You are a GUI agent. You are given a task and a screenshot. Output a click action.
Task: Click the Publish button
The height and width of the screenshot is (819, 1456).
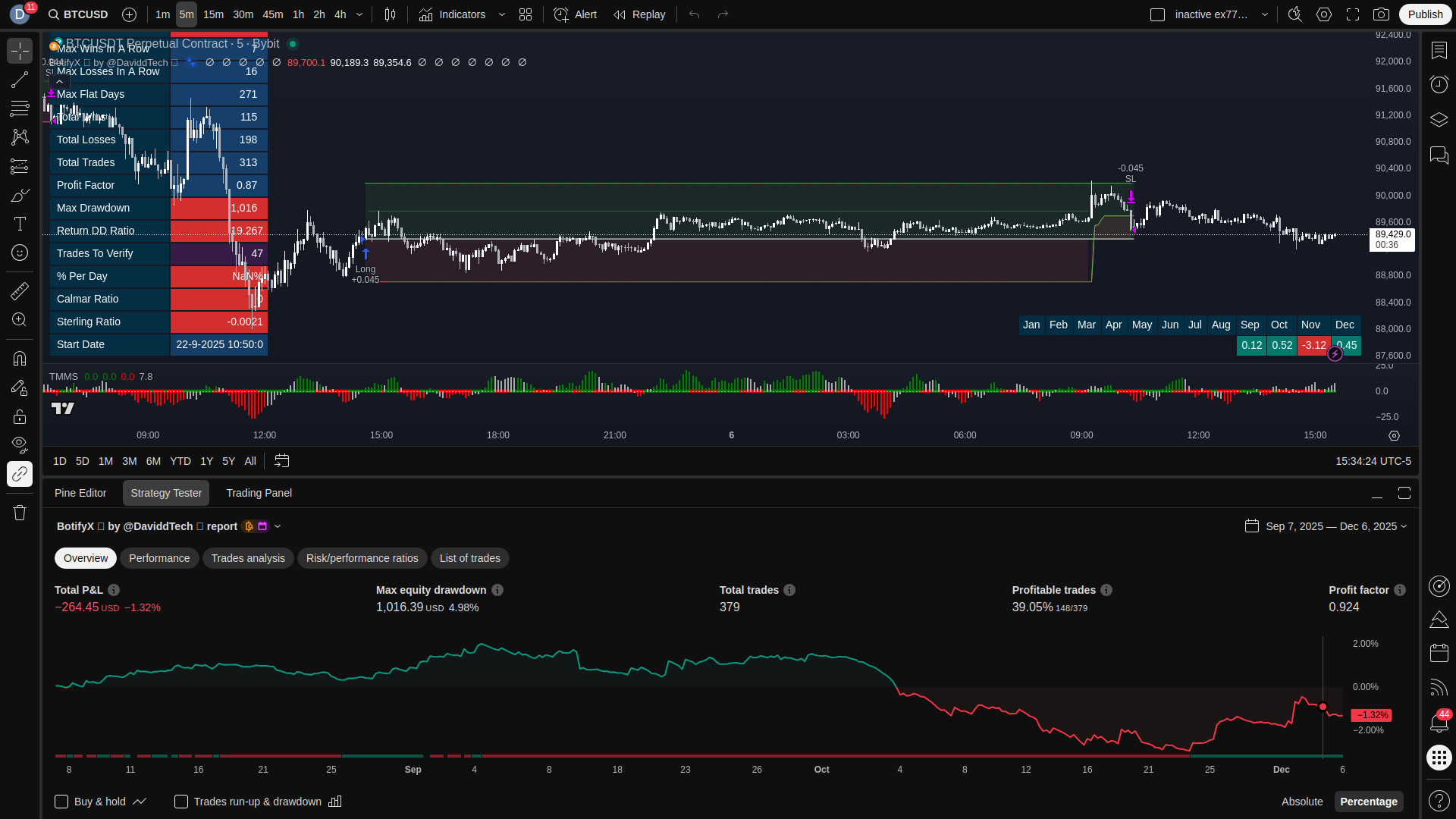[x=1425, y=14]
